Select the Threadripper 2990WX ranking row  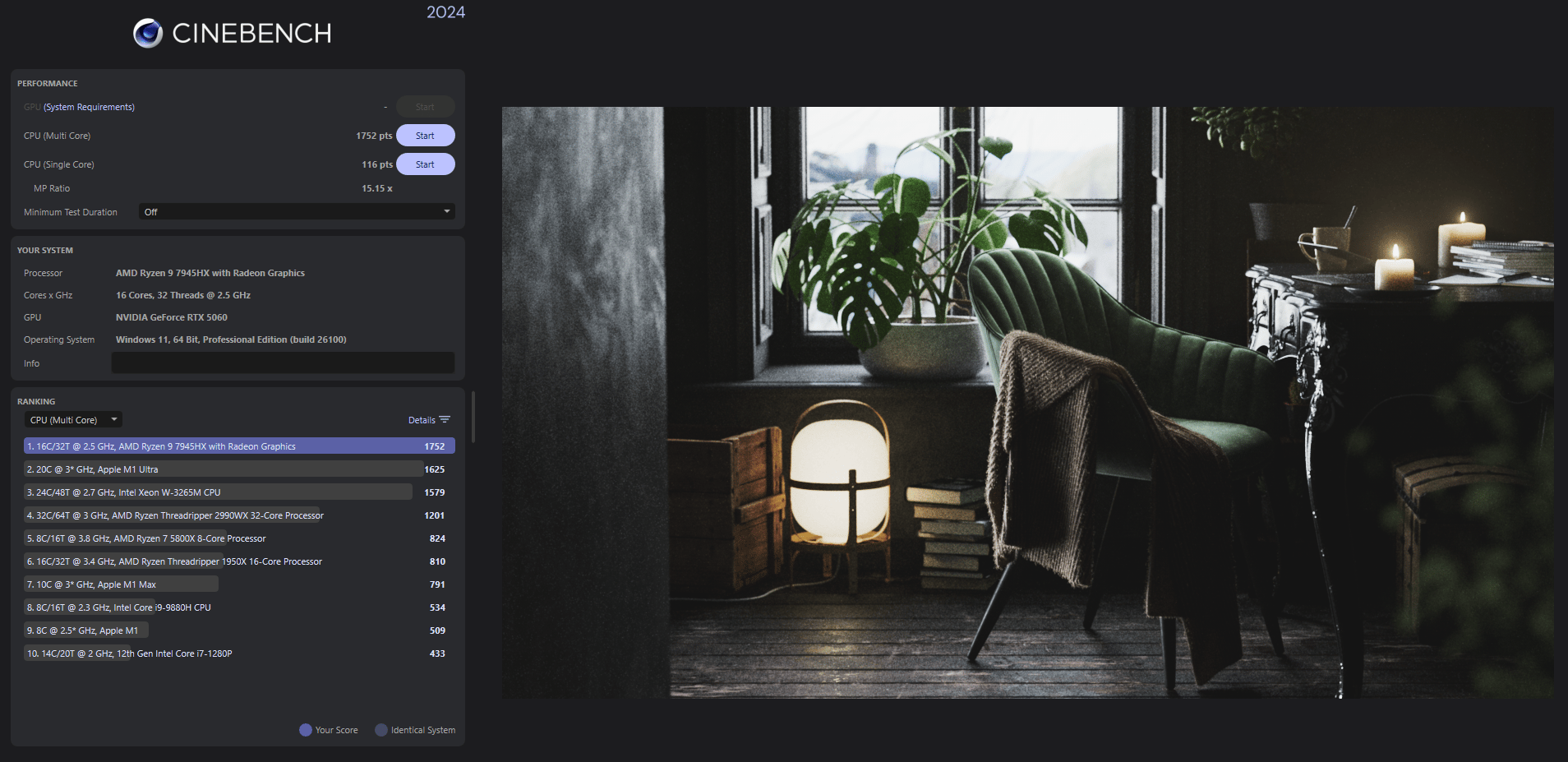coord(239,515)
